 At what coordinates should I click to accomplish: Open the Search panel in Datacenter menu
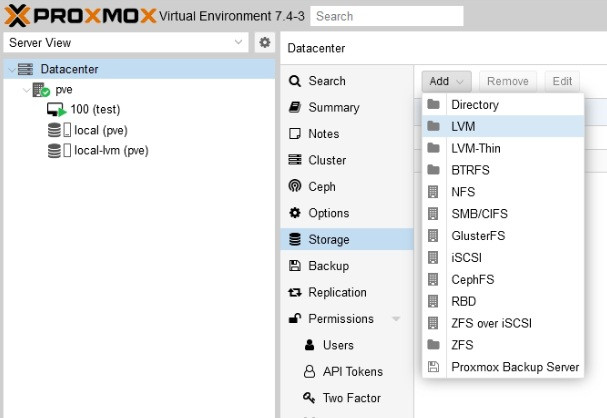(347, 81)
